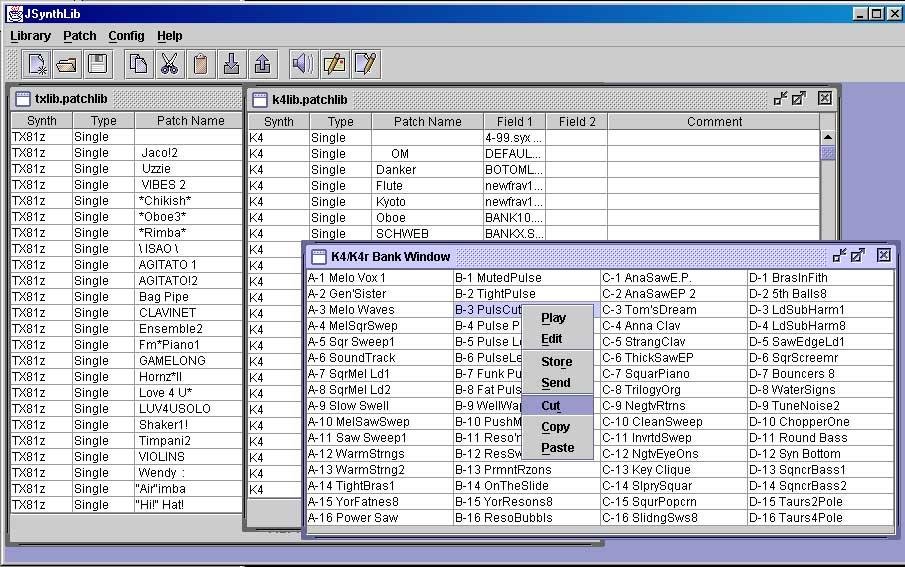Select bank cell C-13 Key Clique
The width and height of the screenshot is (905, 567).
click(x=674, y=470)
